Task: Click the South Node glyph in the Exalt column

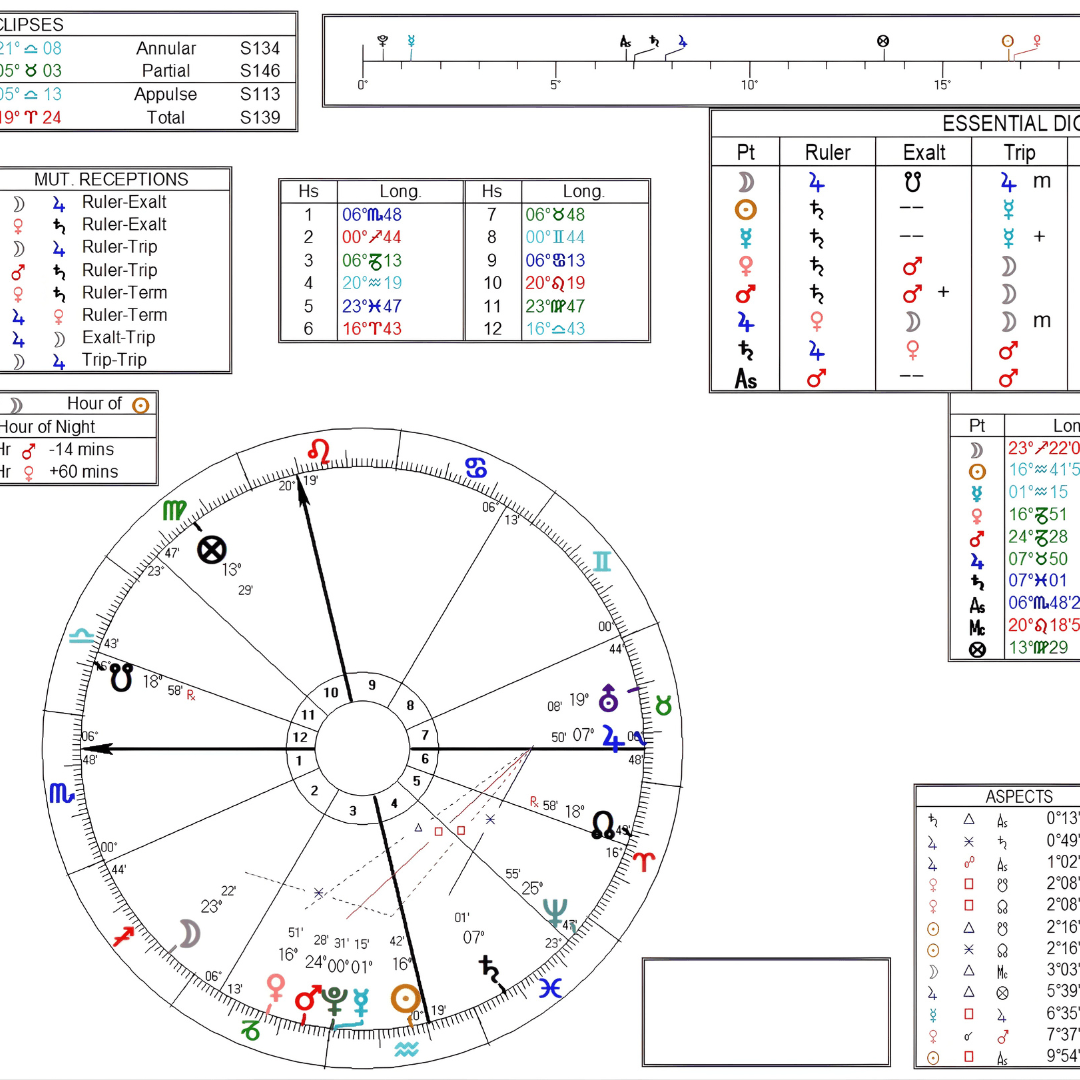Action: 913,182
